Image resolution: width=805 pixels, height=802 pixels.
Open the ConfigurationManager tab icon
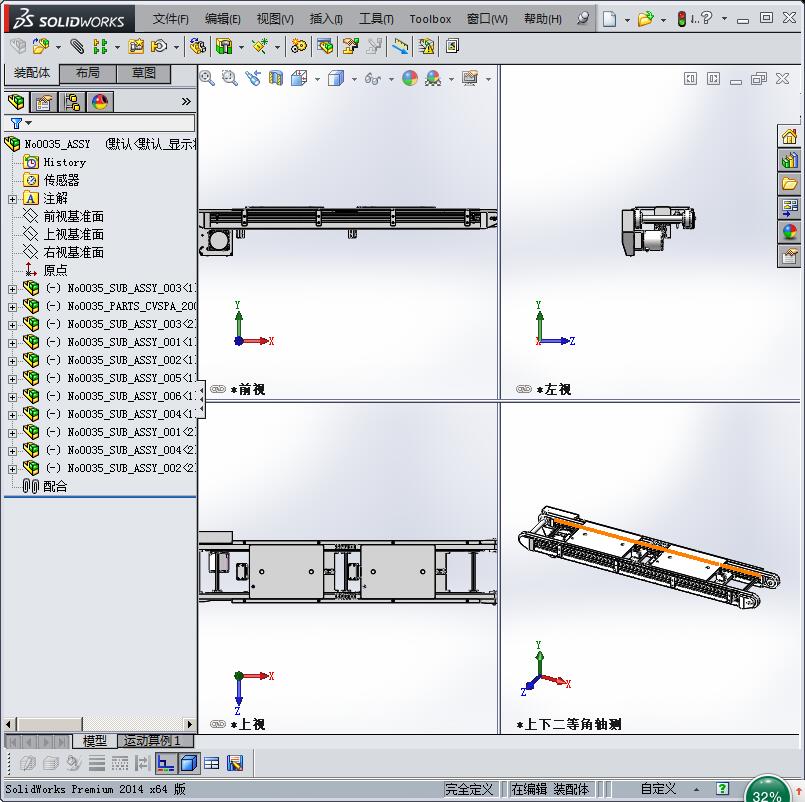coord(72,102)
